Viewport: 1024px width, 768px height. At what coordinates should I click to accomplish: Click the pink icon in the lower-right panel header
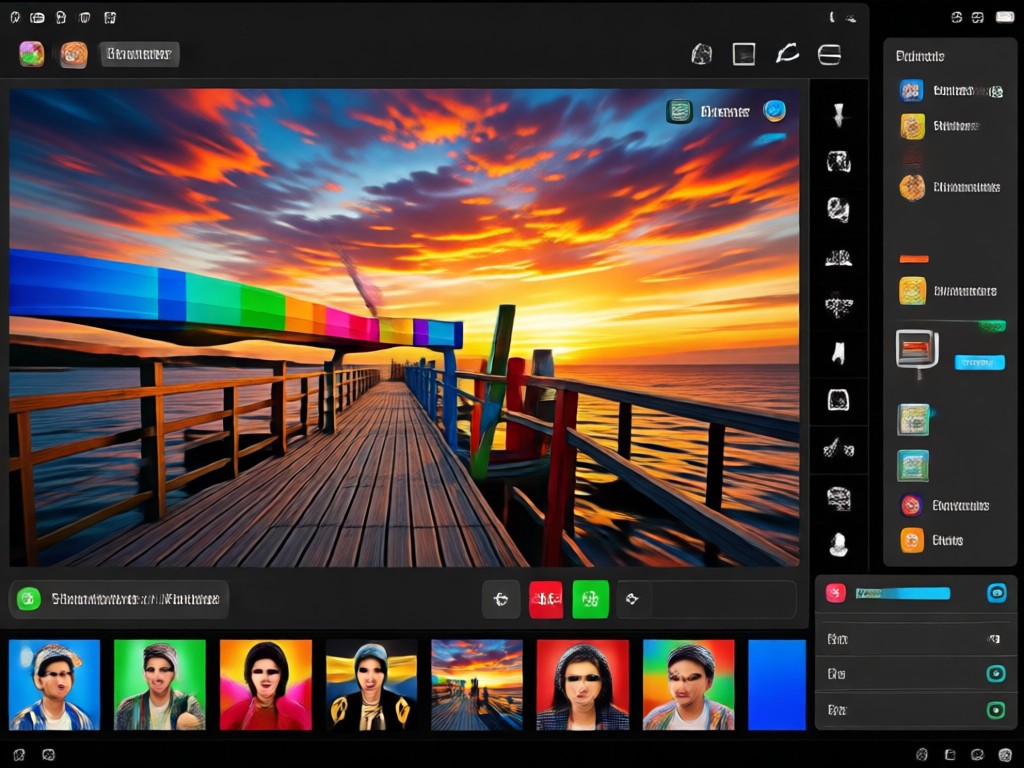pos(836,593)
